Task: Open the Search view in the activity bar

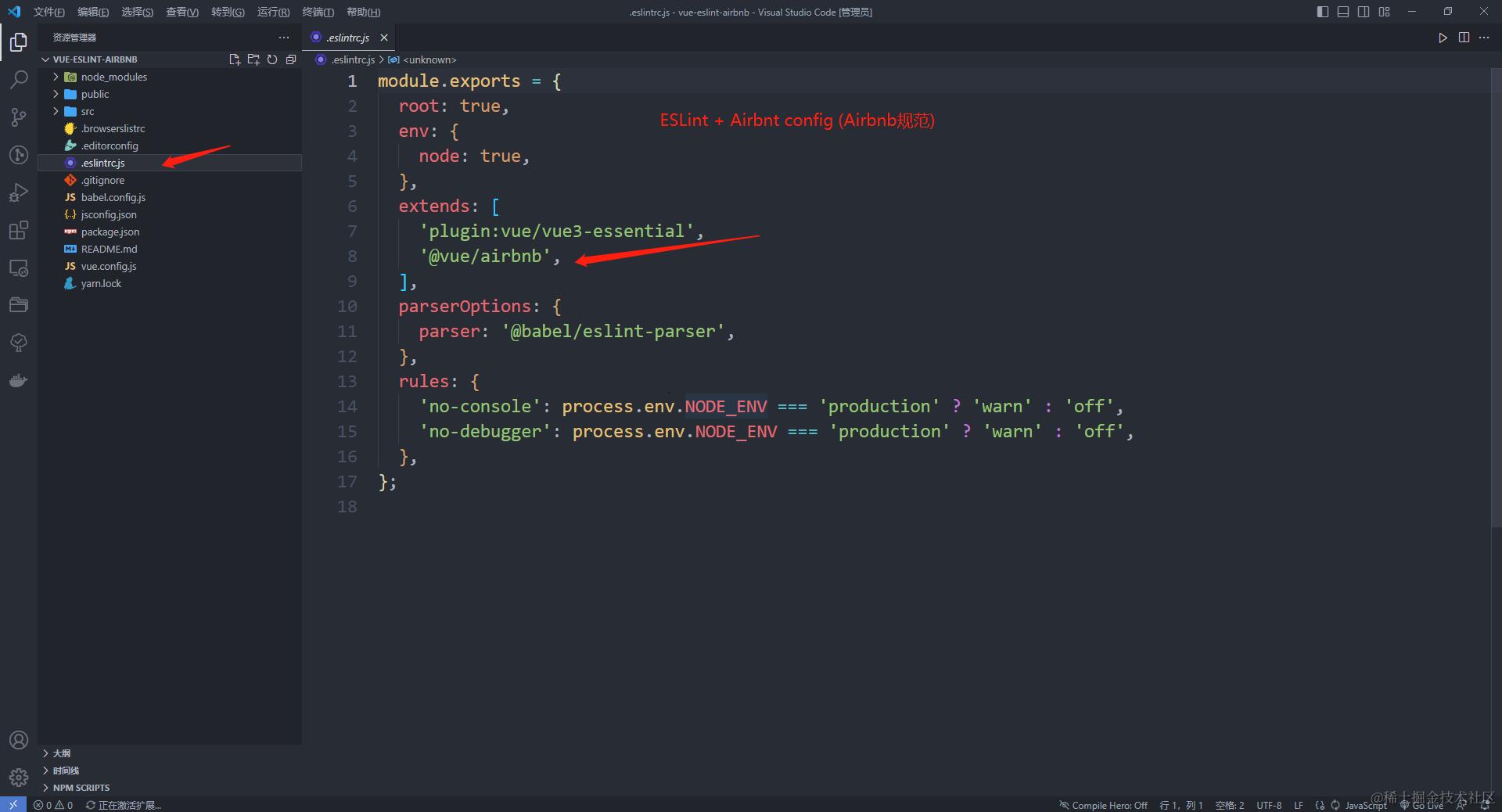Action: click(19, 79)
